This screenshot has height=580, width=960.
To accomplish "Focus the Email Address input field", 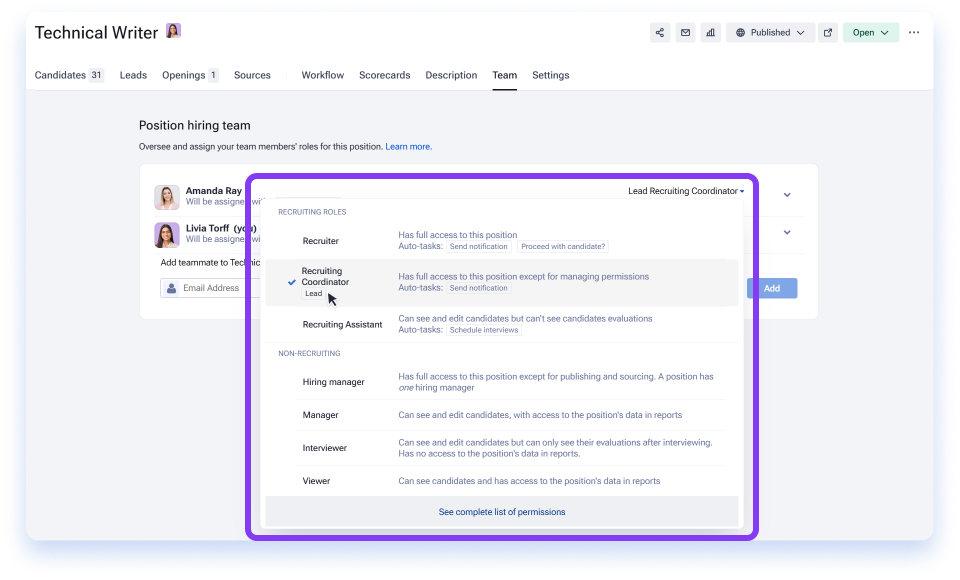I will (x=210, y=288).
